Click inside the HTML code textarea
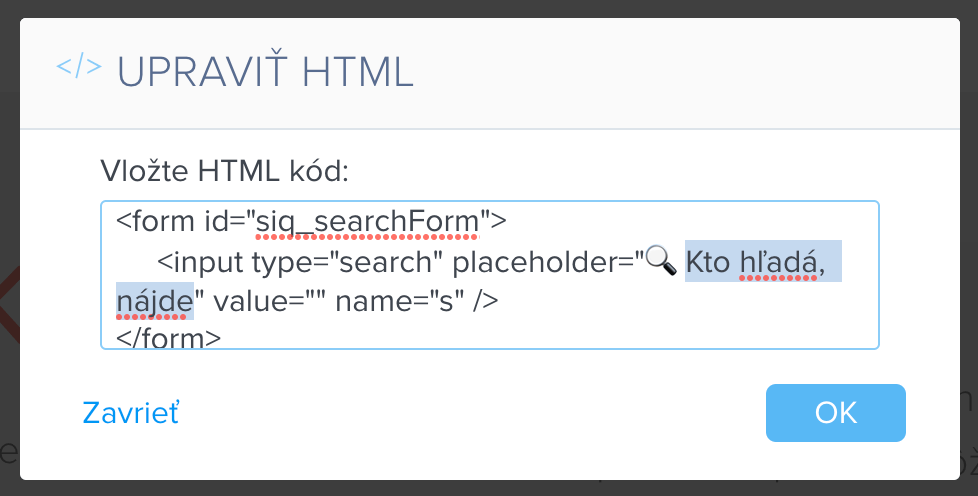 [490, 275]
